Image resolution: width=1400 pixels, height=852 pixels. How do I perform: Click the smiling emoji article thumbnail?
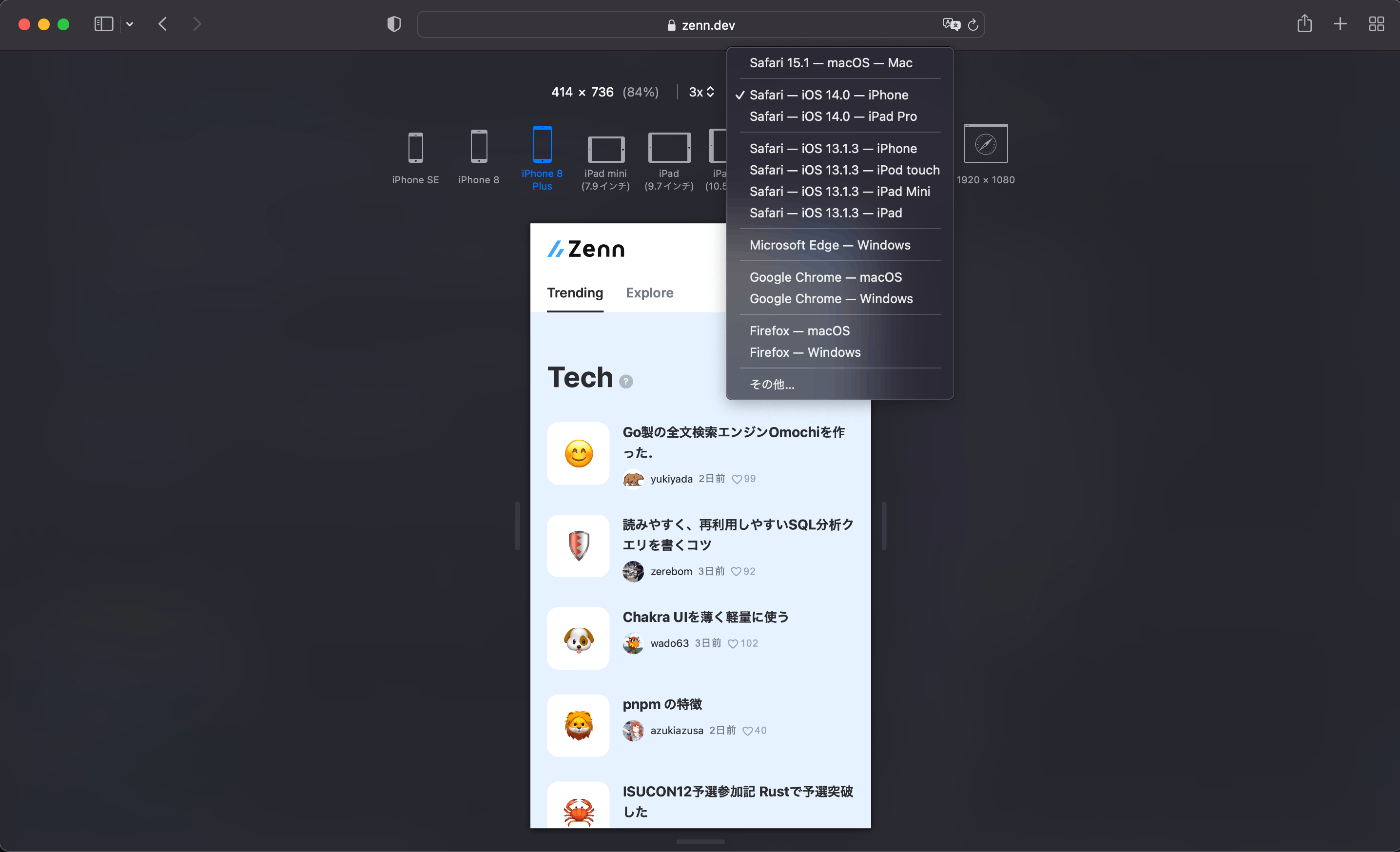click(578, 453)
